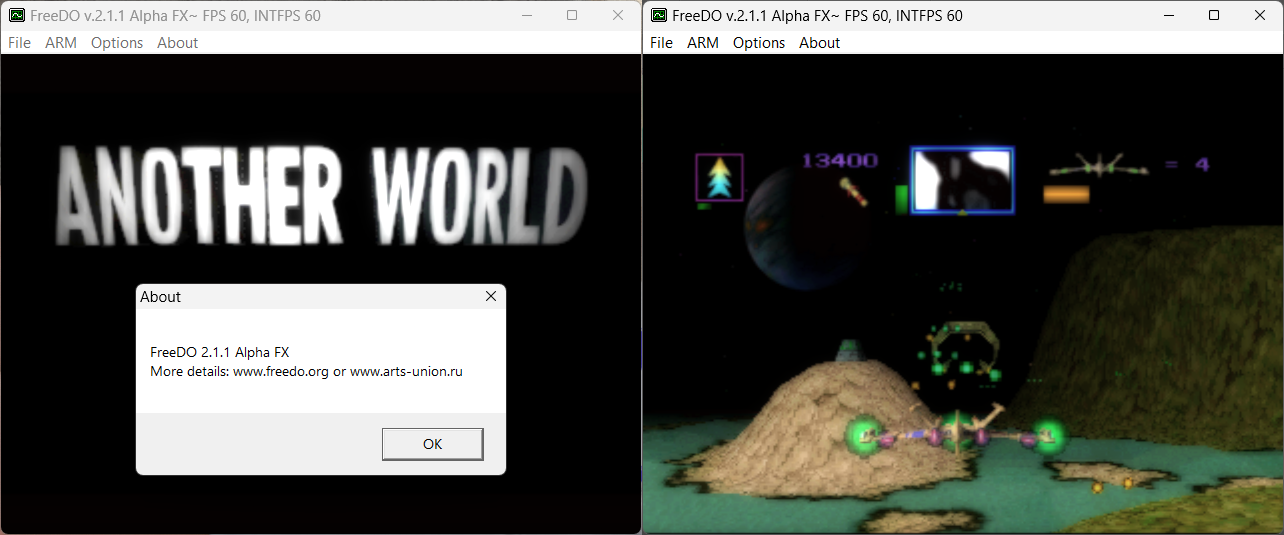Click 'FreeDO 2.1.1 Alpha FX' text in dialog

220,352
